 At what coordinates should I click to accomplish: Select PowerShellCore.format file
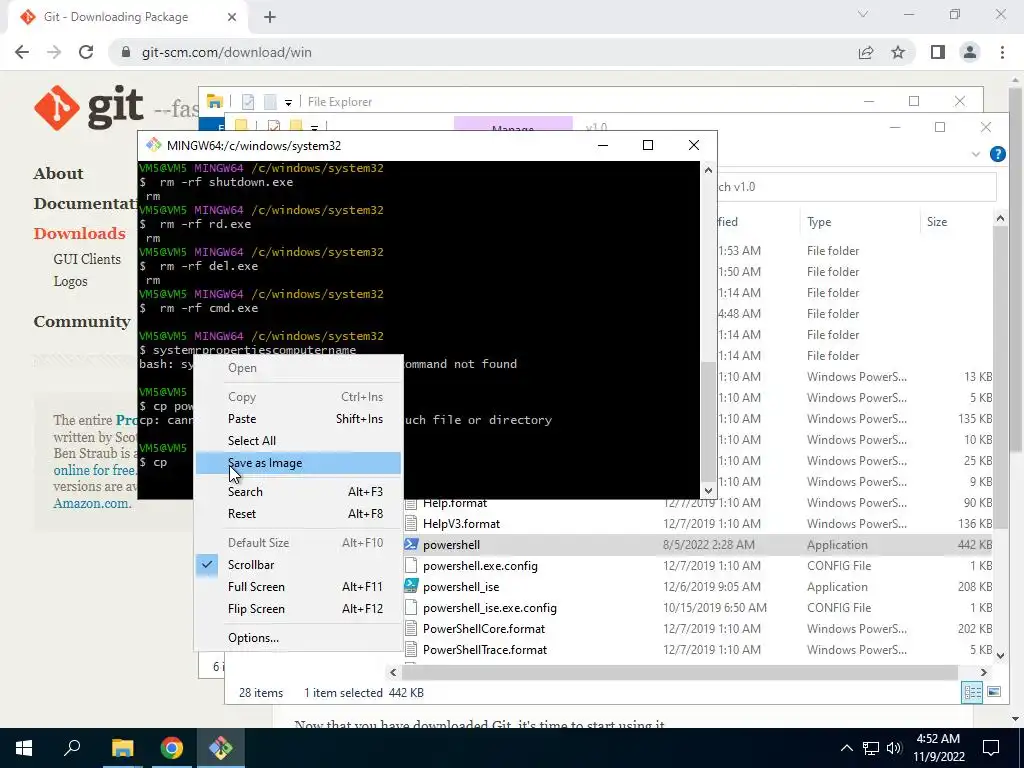pos(484,629)
